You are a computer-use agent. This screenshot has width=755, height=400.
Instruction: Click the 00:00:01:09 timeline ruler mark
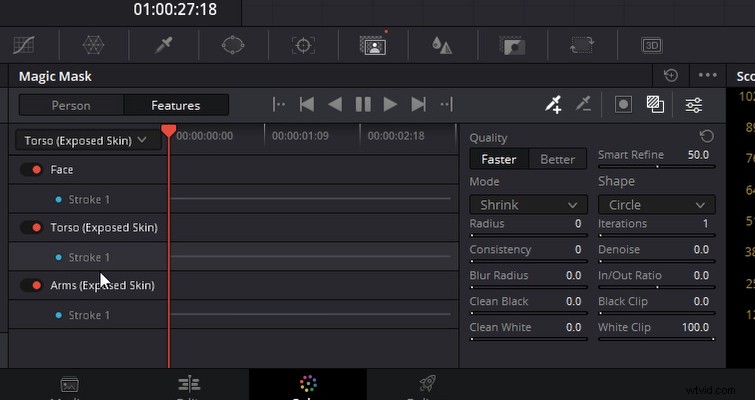[x=300, y=136]
